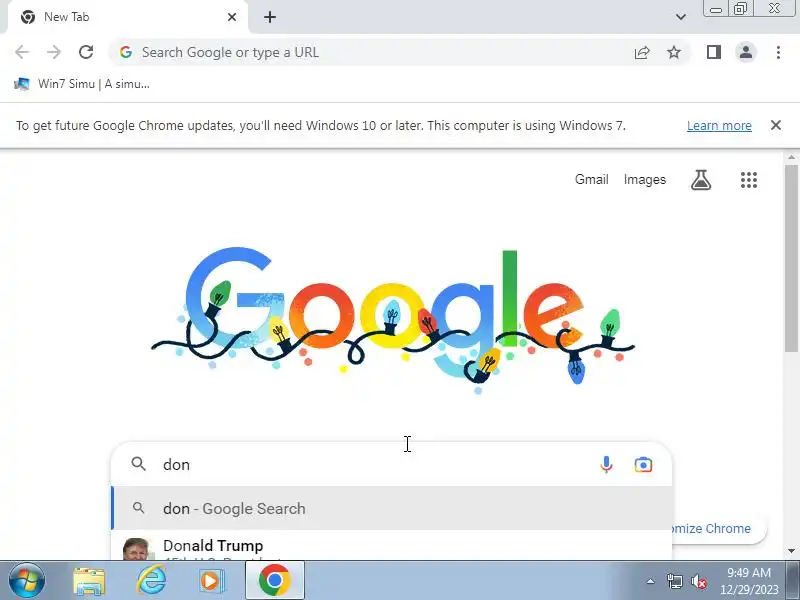Viewport: 800px width, 600px height.
Task: Mute or unmute with the tray volume icon
Action: point(698,581)
